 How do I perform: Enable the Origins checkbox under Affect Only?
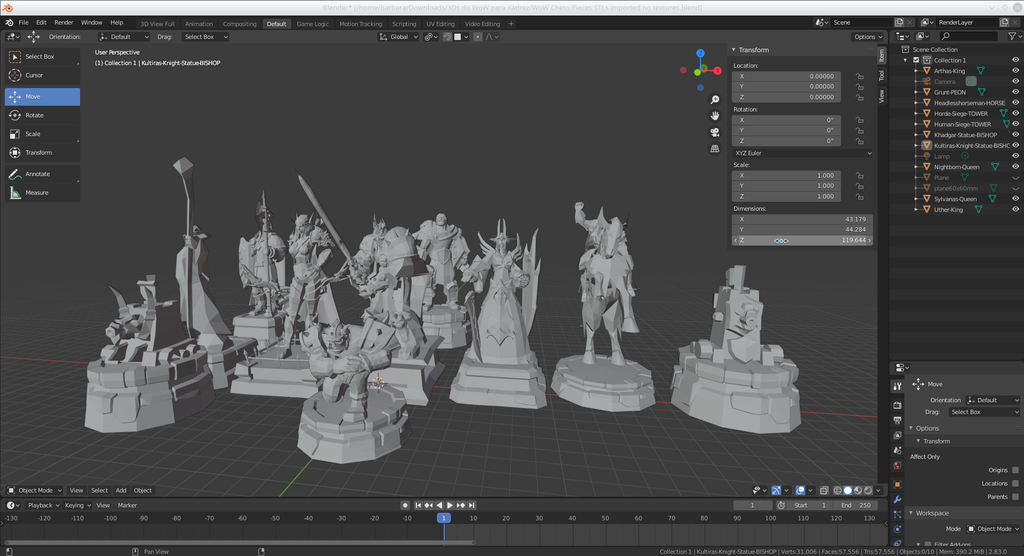tap(1015, 469)
